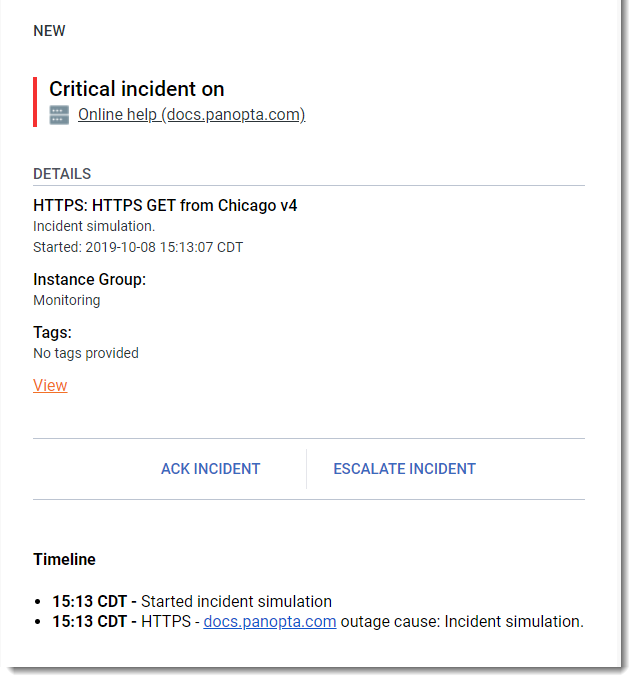Click the 'Critical incident on' heading
This screenshot has height=682, width=636.
click(136, 89)
